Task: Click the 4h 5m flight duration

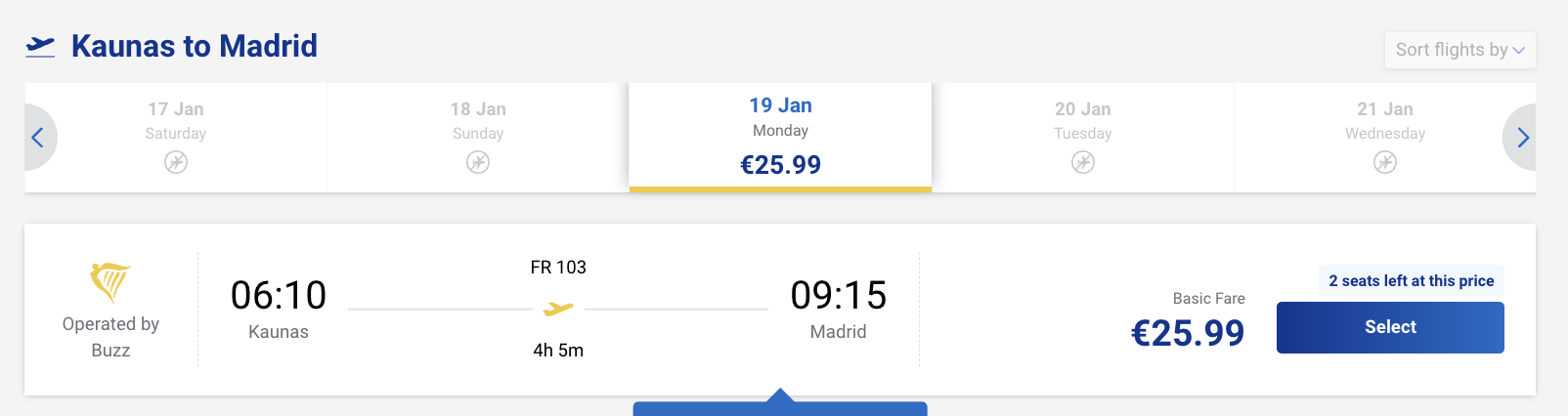Action: [x=558, y=351]
